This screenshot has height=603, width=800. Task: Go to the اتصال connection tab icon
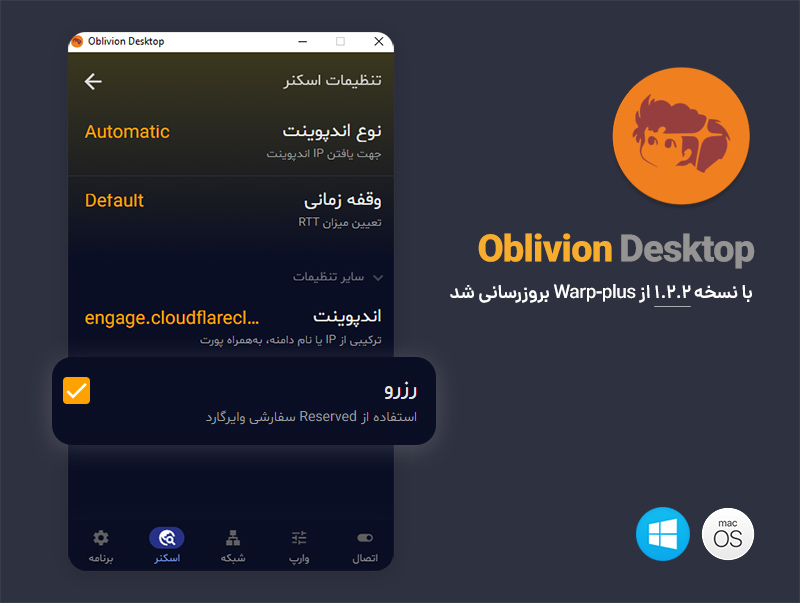click(365, 538)
